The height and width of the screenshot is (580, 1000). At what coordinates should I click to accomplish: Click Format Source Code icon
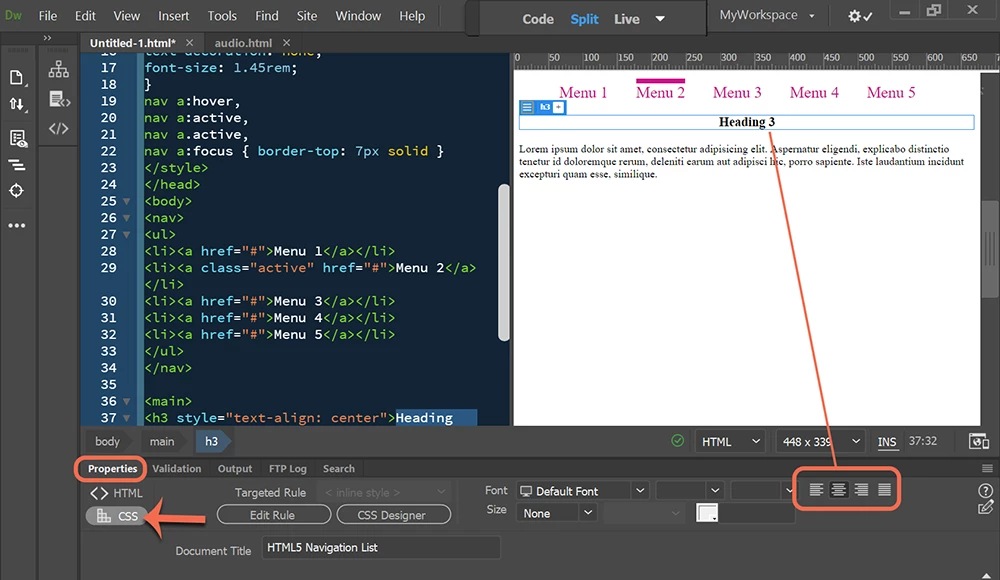[x=17, y=165]
